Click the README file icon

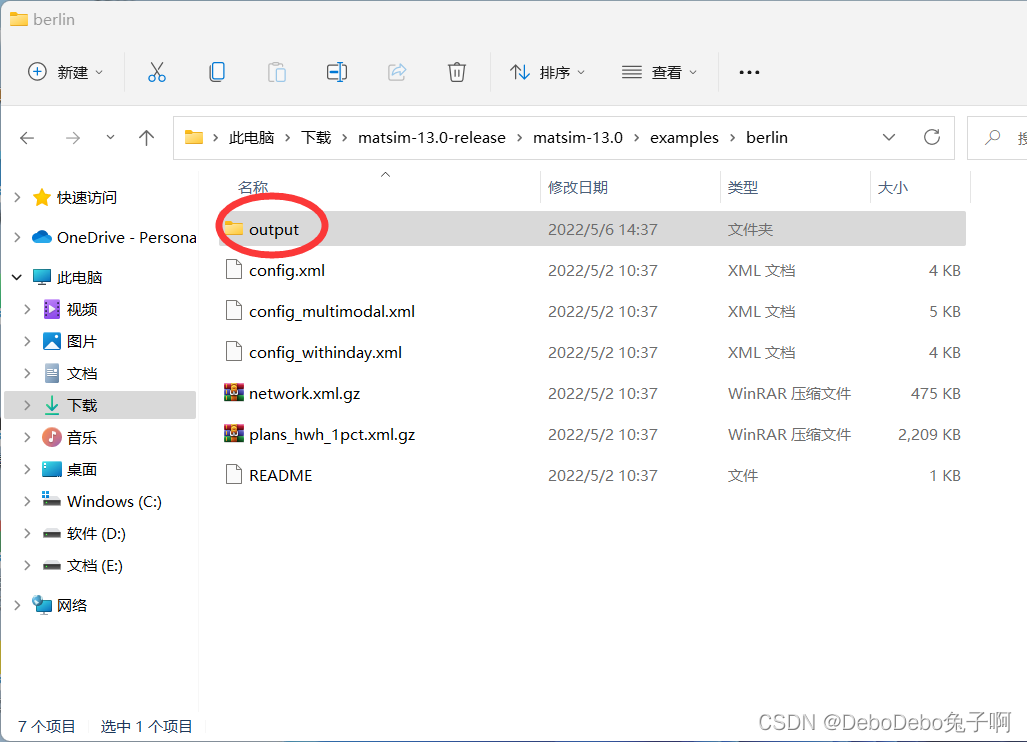(x=234, y=475)
